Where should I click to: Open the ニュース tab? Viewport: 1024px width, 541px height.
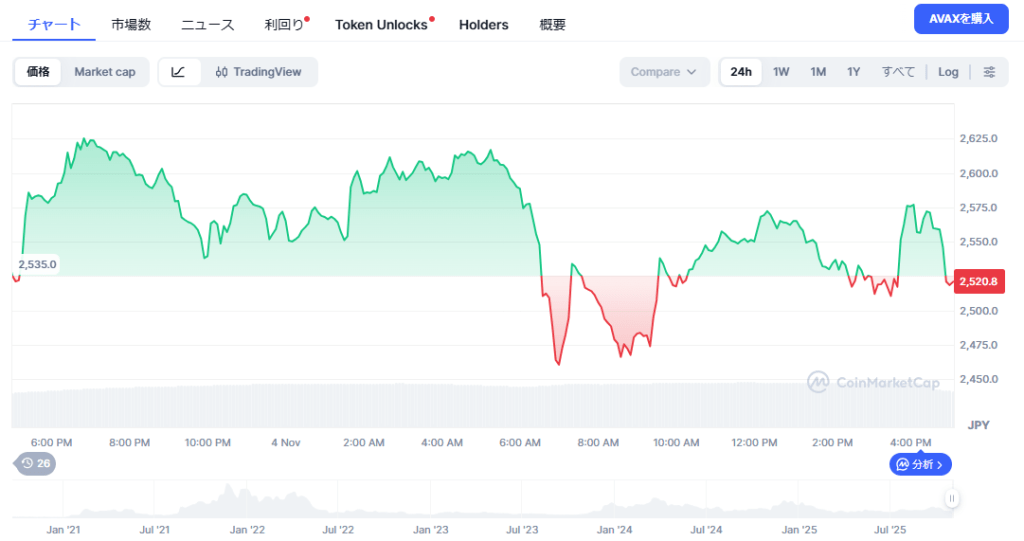(207, 25)
